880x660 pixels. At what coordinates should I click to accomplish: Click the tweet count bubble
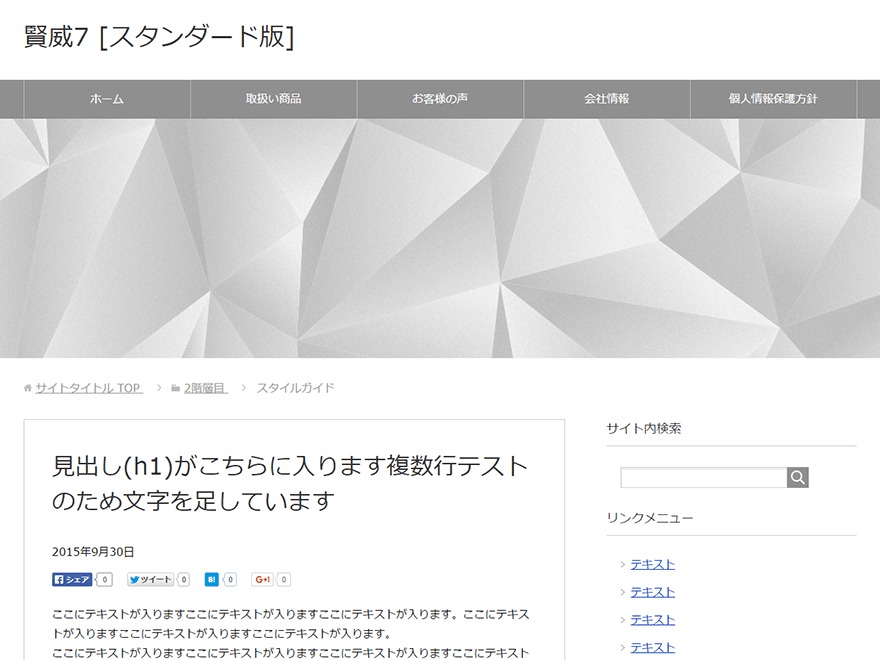(x=184, y=580)
